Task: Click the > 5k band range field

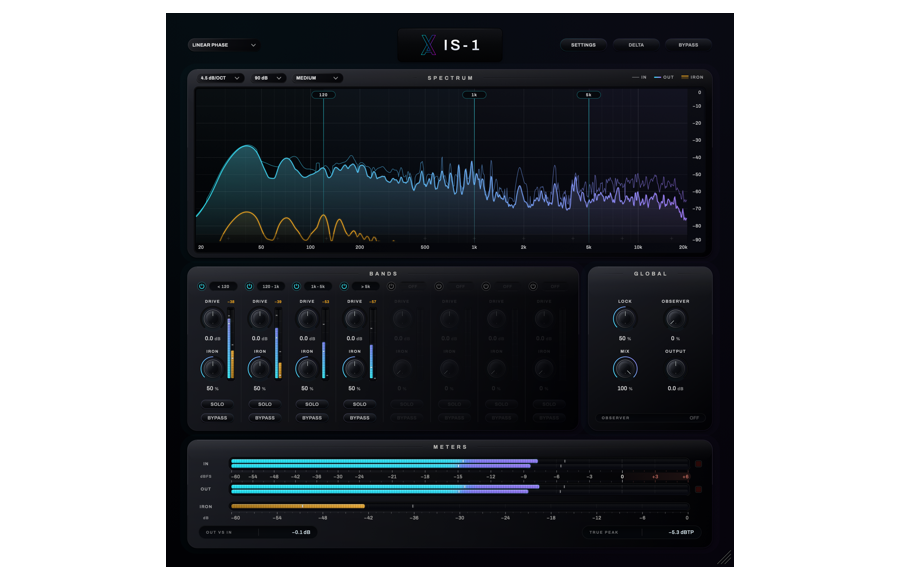Action: tap(366, 286)
